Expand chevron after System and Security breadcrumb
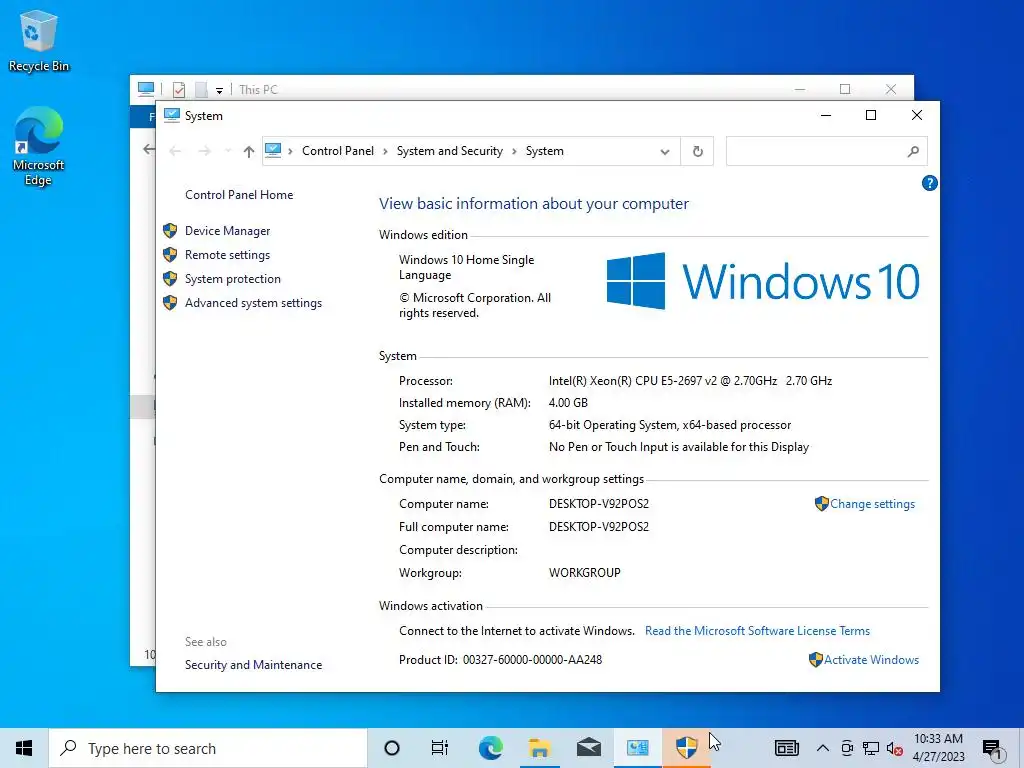The width and height of the screenshot is (1024, 768). coord(515,152)
